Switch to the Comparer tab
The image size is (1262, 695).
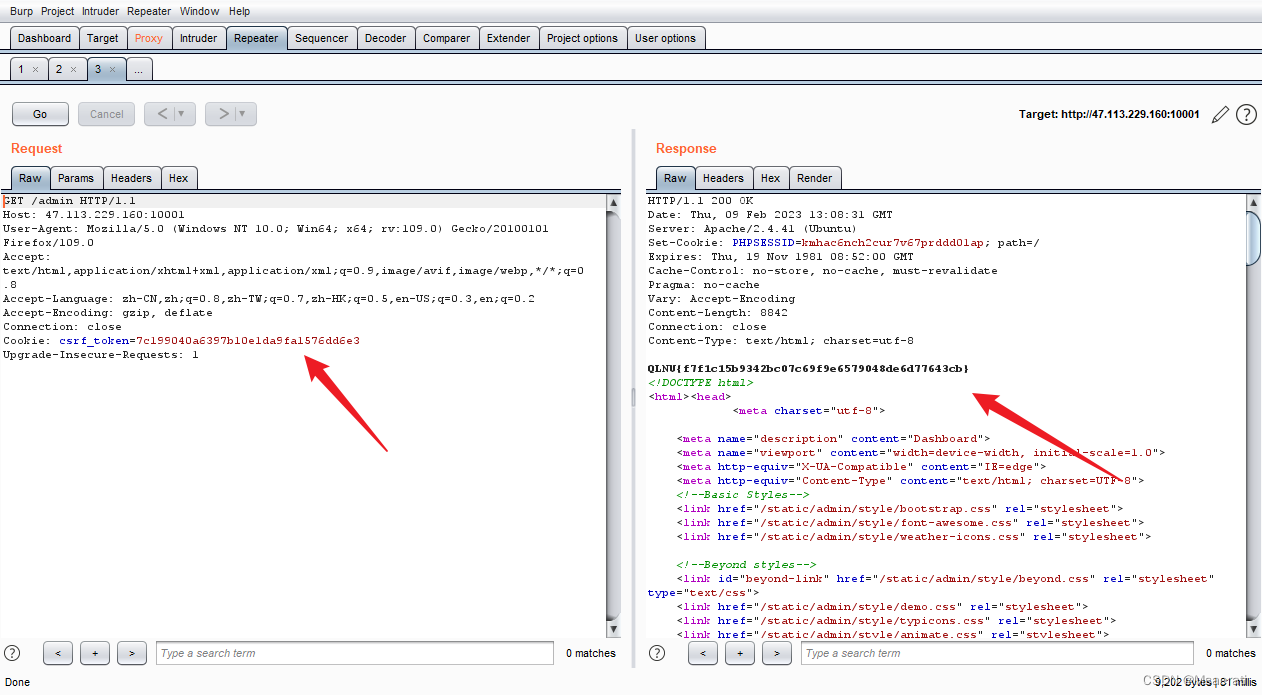tap(446, 38)
